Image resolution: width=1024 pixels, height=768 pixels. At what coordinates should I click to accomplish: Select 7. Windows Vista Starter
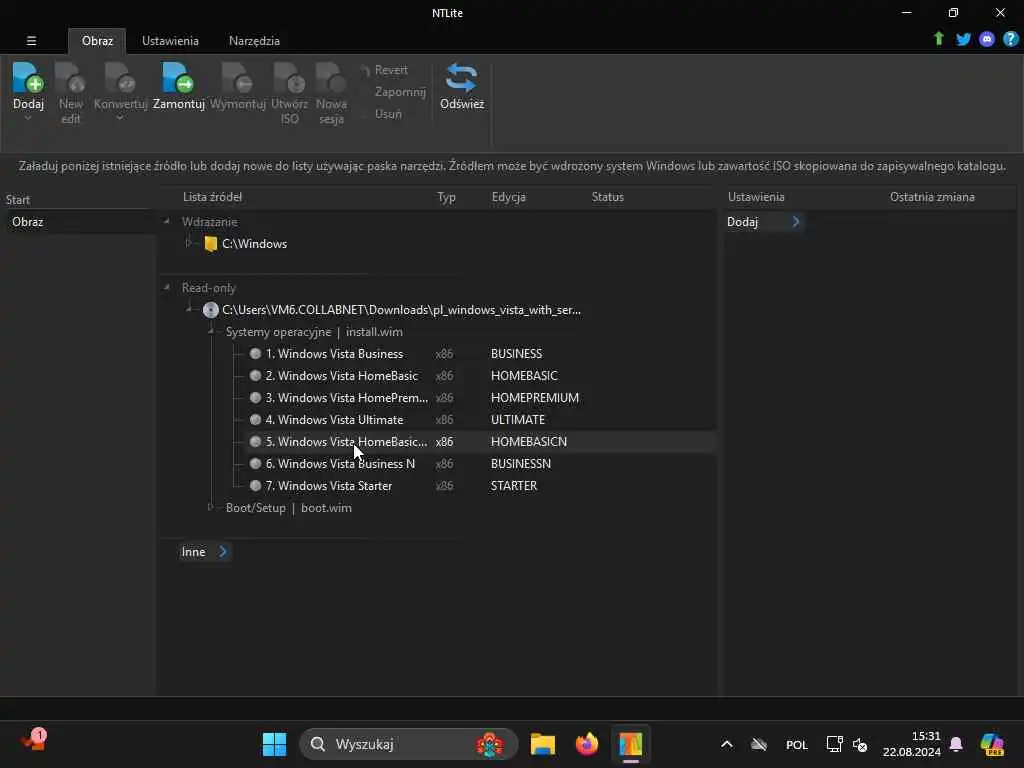(x=328, y=486)
